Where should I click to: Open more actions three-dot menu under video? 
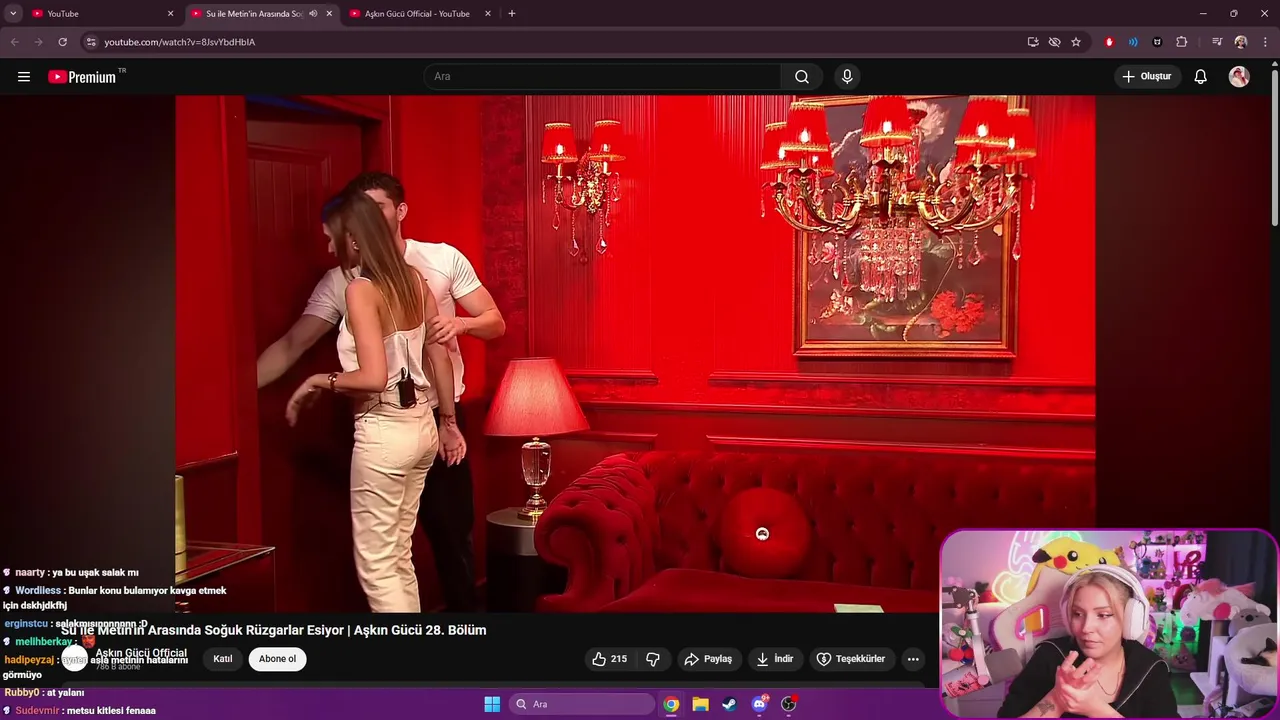coord(912,659)
